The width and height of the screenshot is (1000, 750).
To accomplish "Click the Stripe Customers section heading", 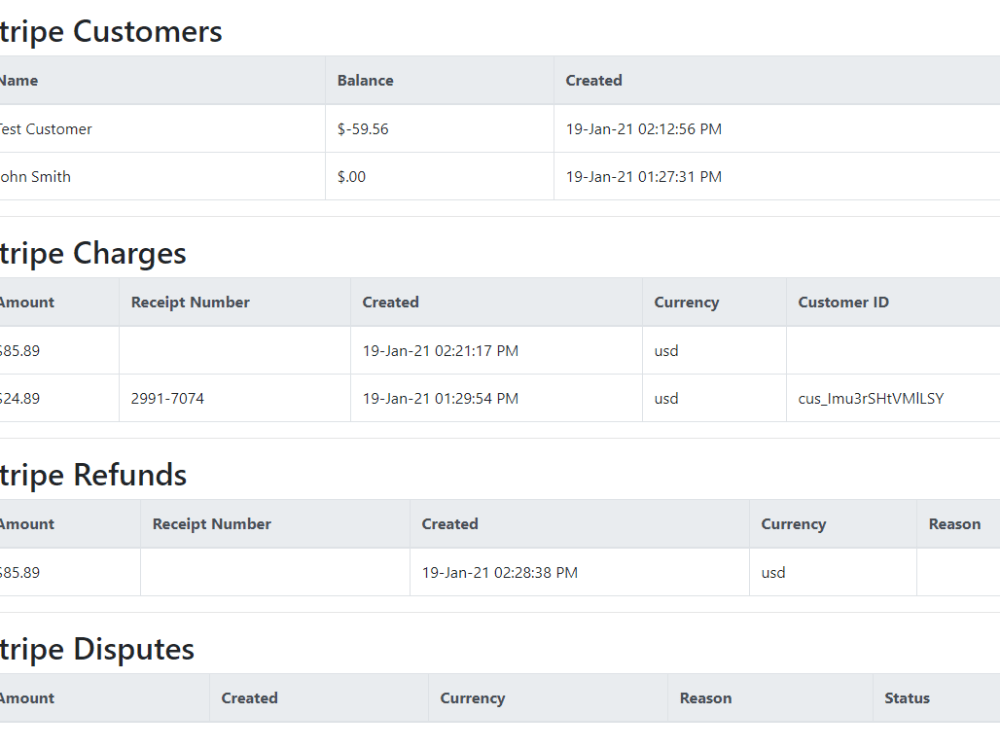I will click(x=108, y=32).
